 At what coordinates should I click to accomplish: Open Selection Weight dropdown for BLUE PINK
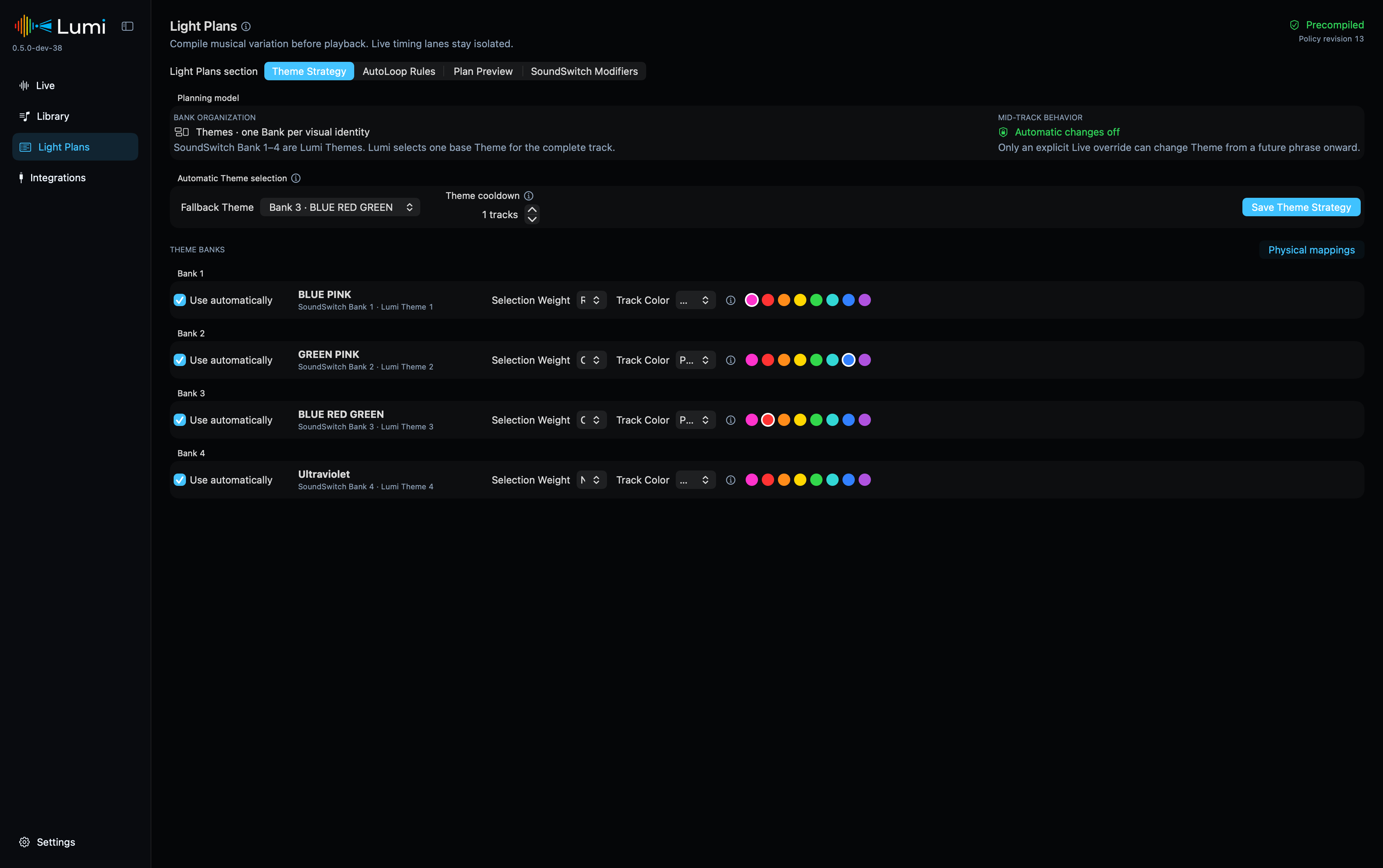[591, 300]
